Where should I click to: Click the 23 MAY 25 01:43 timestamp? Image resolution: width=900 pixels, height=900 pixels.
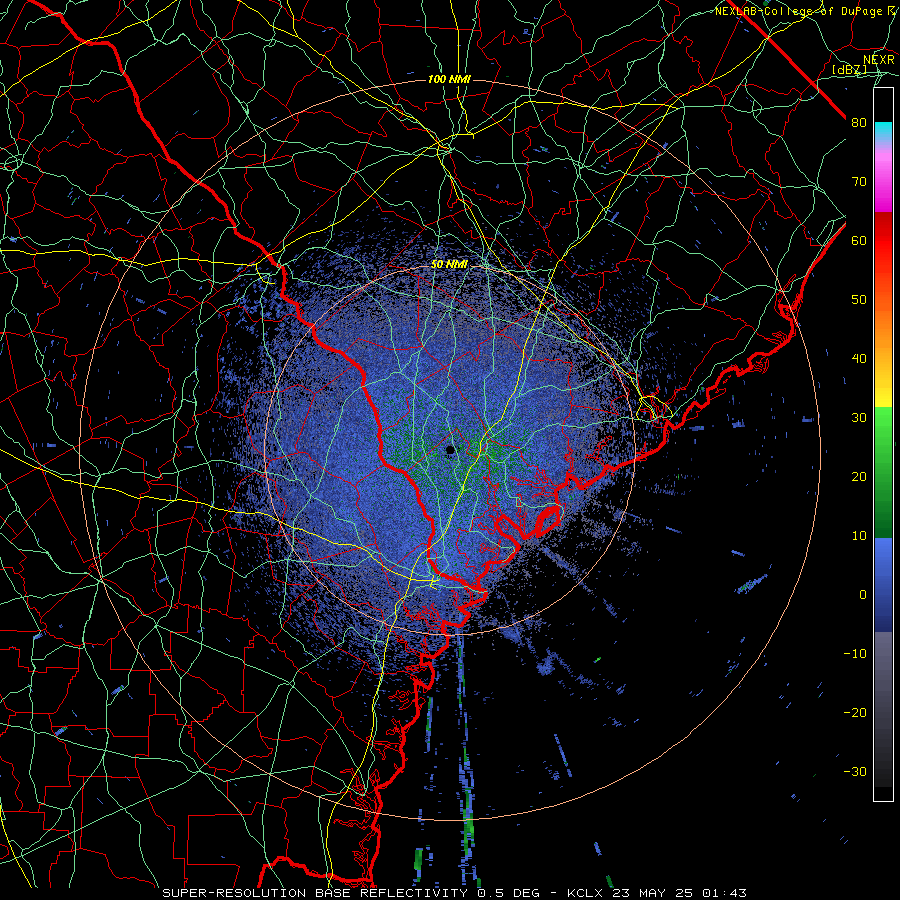pos(681,893)
